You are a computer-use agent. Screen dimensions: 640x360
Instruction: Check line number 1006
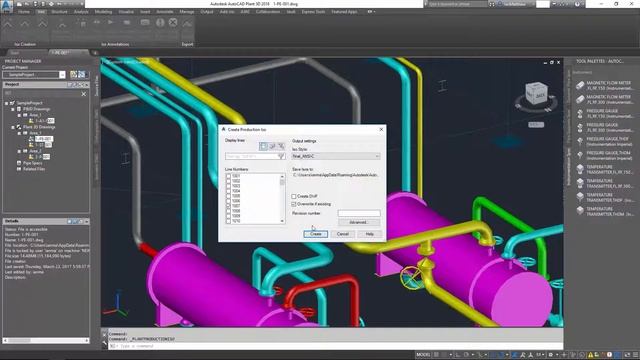229,201
